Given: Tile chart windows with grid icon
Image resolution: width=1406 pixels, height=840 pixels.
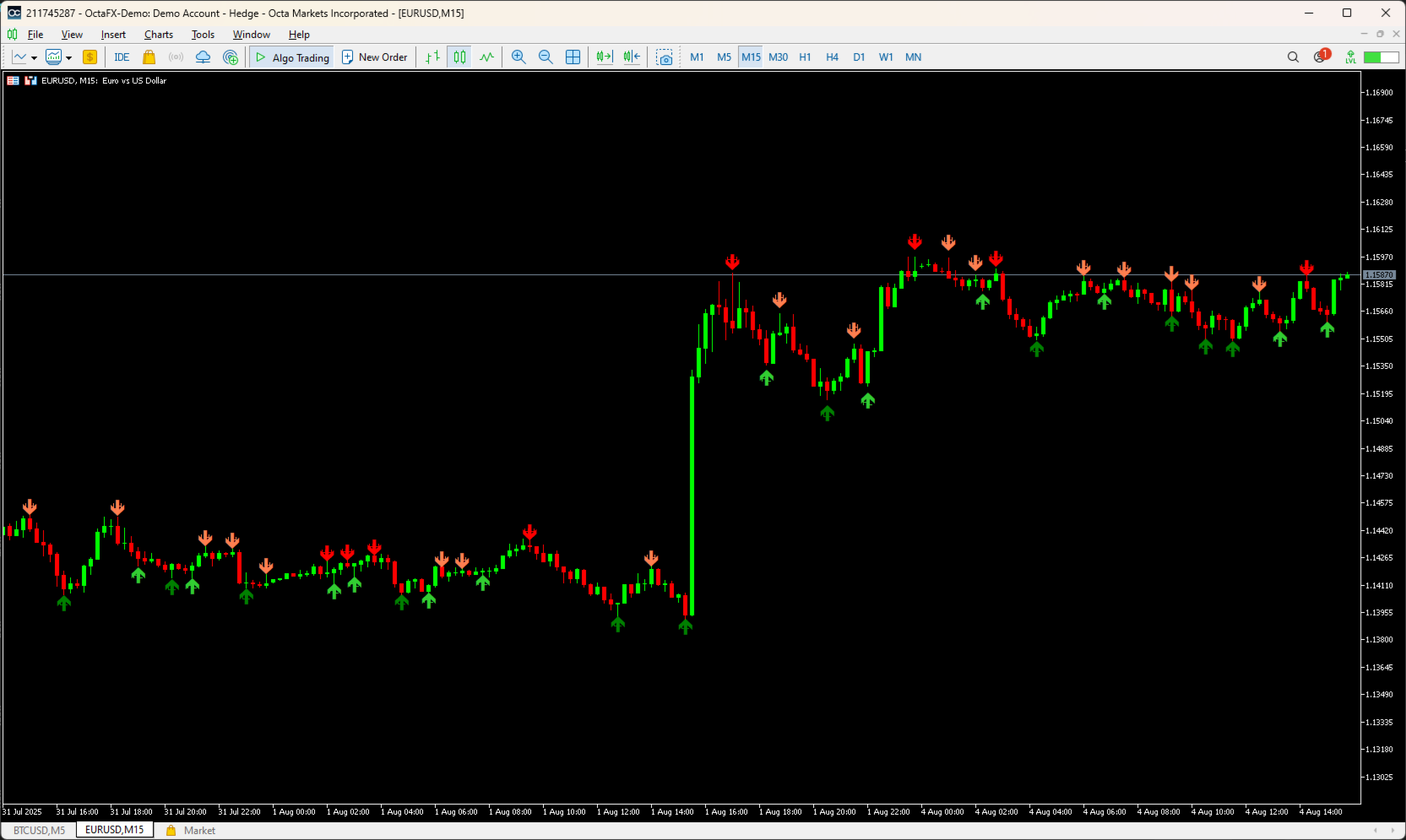Looking at the screenshot, I should coord(573,57).
